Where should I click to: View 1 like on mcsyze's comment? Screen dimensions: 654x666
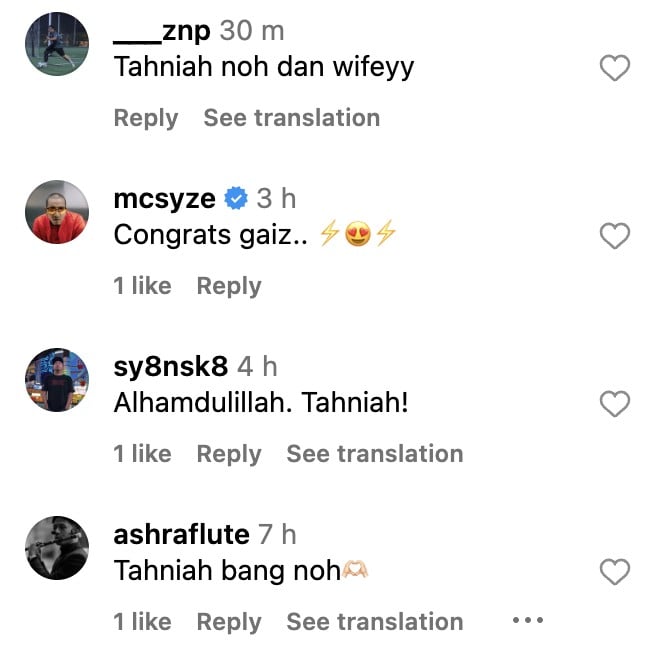point(142,285)
